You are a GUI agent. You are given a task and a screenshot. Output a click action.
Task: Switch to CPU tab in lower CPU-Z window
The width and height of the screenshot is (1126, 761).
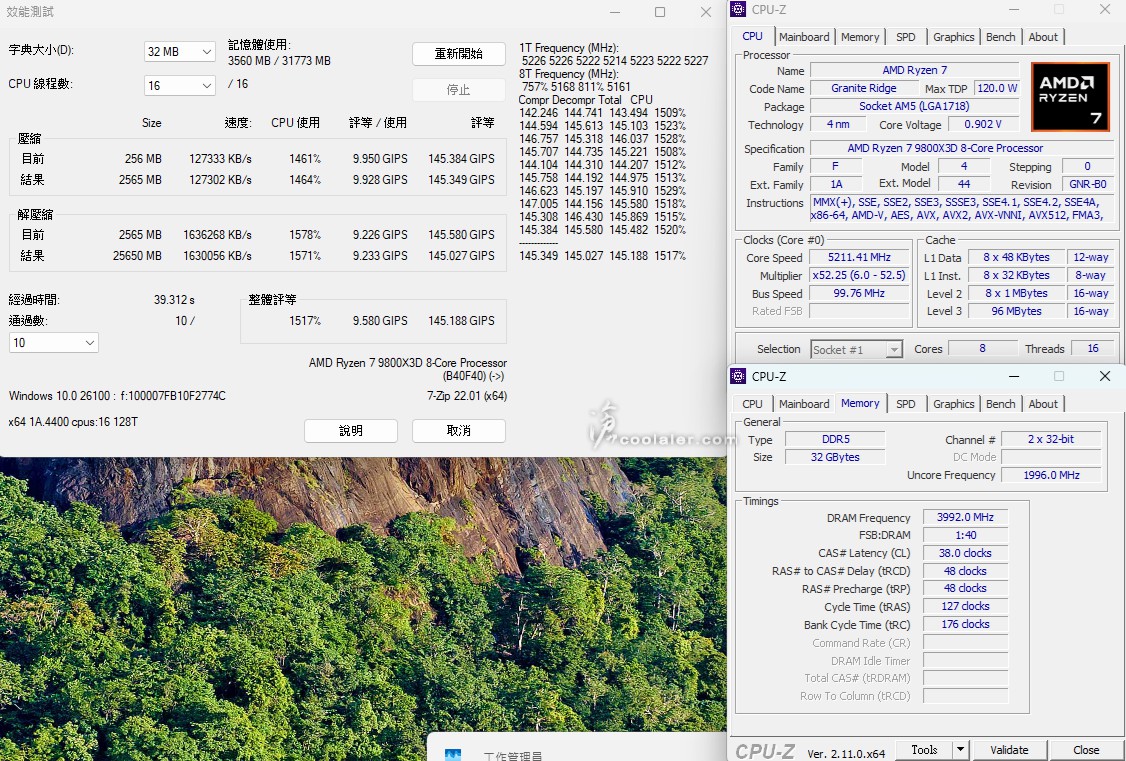tap(753, 403)
